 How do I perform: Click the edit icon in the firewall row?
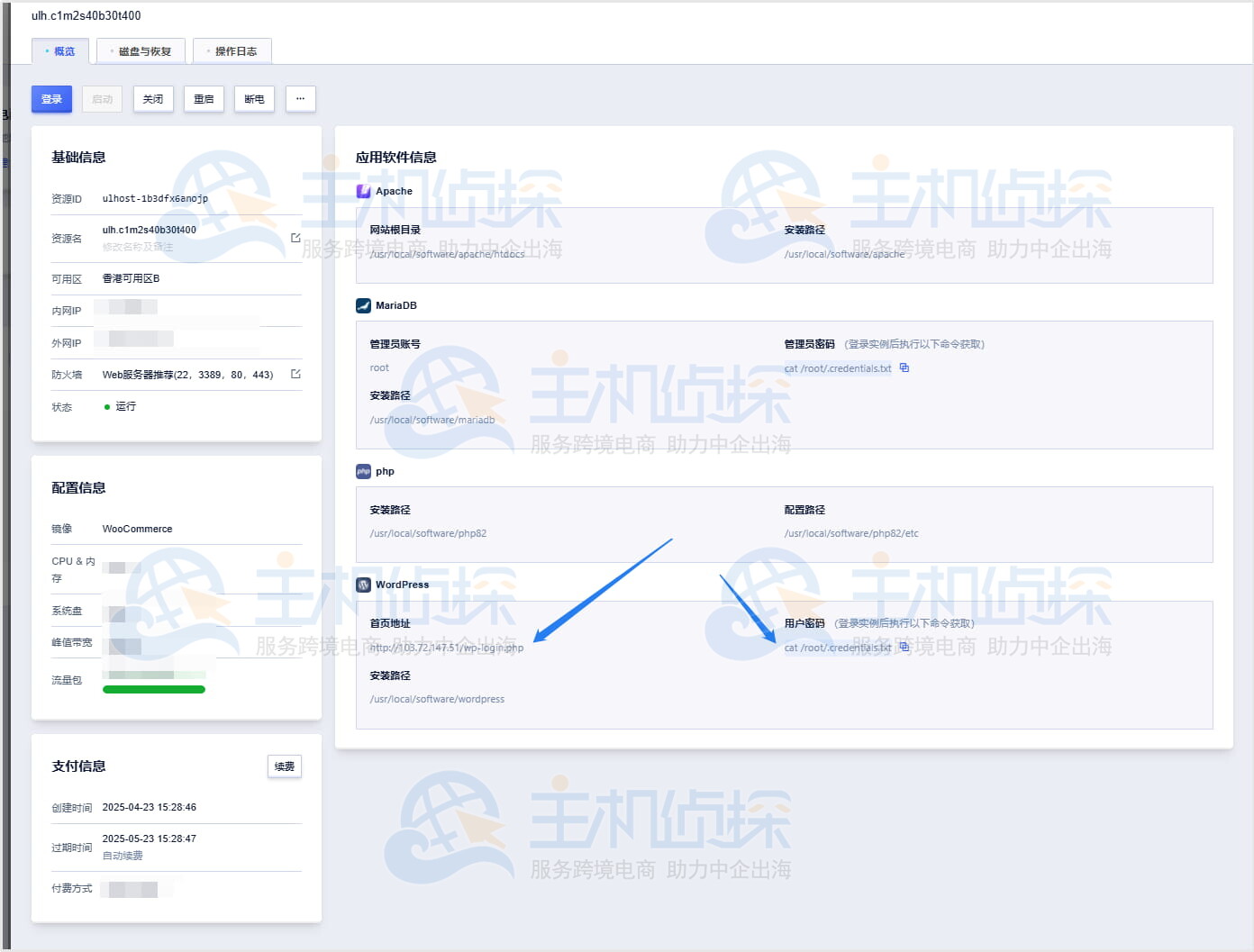(295, 374)
